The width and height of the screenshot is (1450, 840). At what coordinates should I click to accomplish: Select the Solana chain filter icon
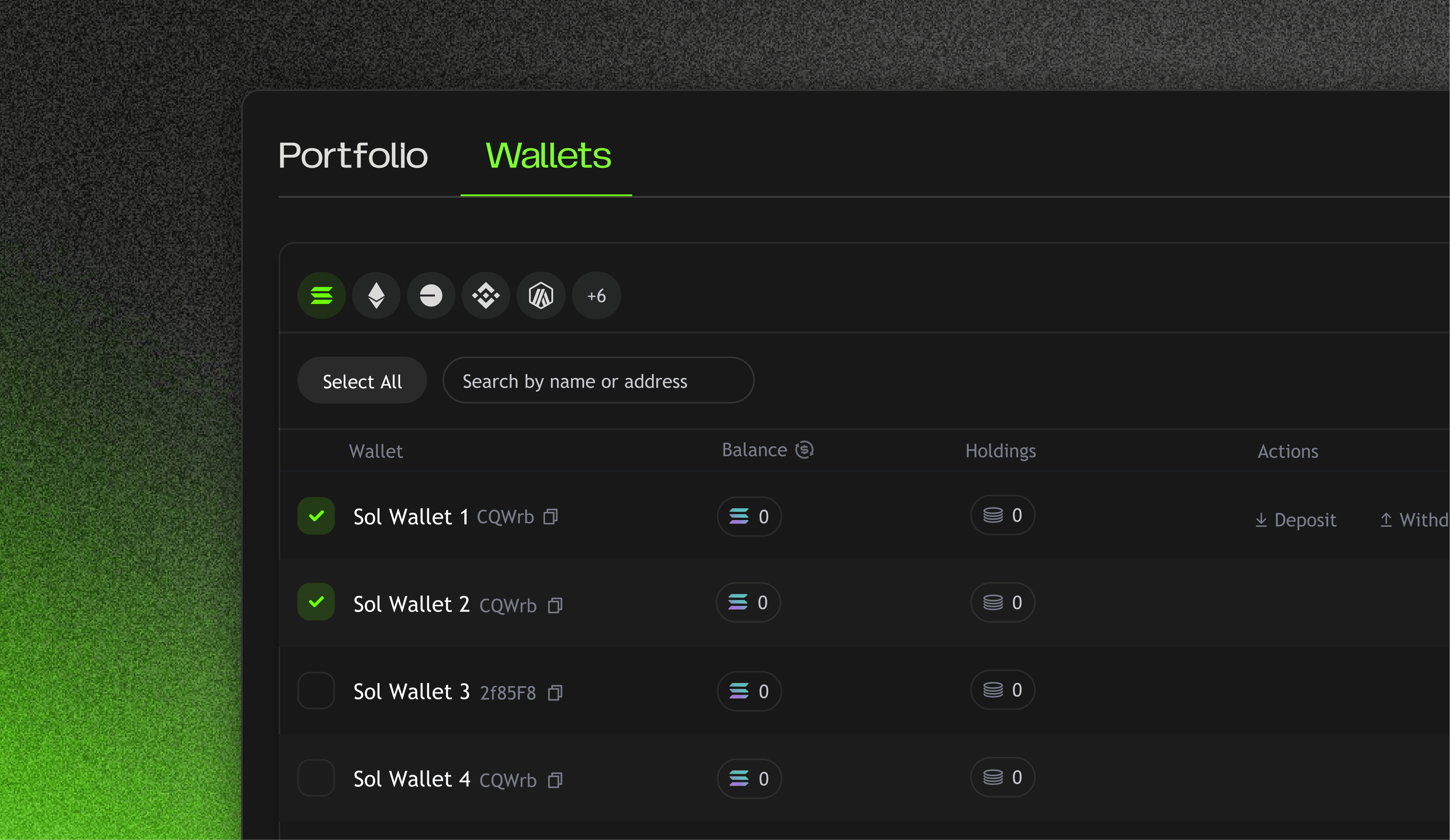(x=321, y=296)
